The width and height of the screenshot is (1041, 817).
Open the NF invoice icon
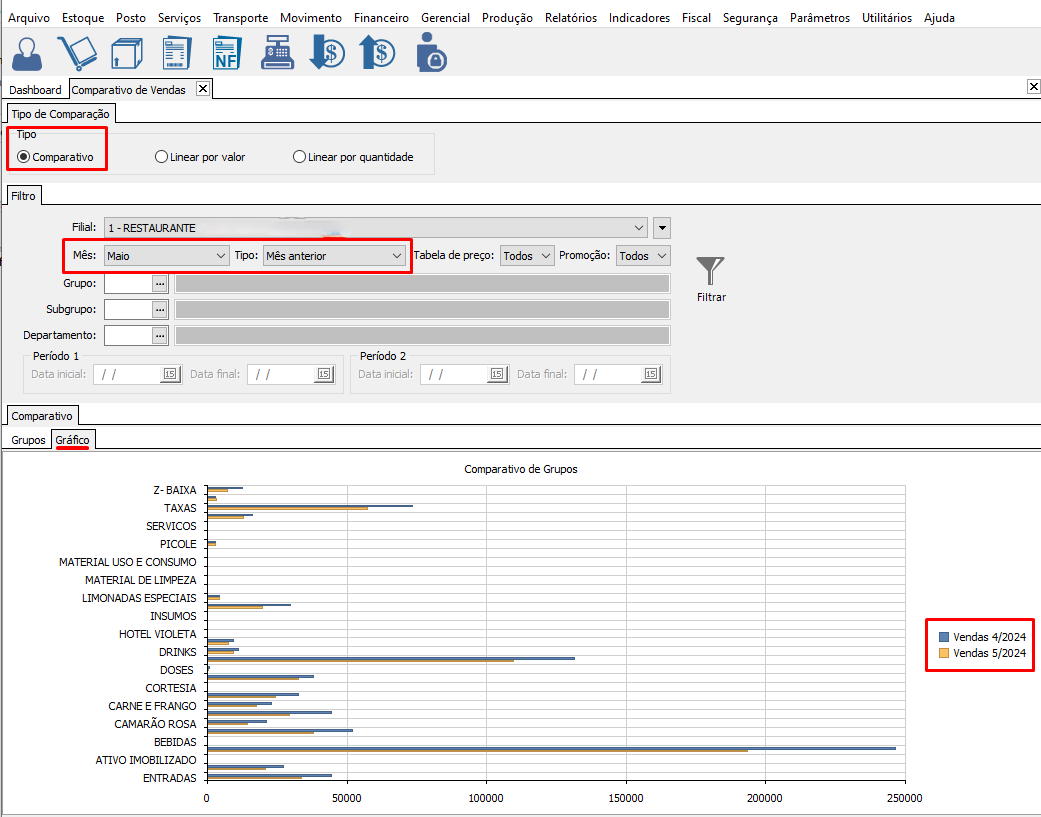227,53
